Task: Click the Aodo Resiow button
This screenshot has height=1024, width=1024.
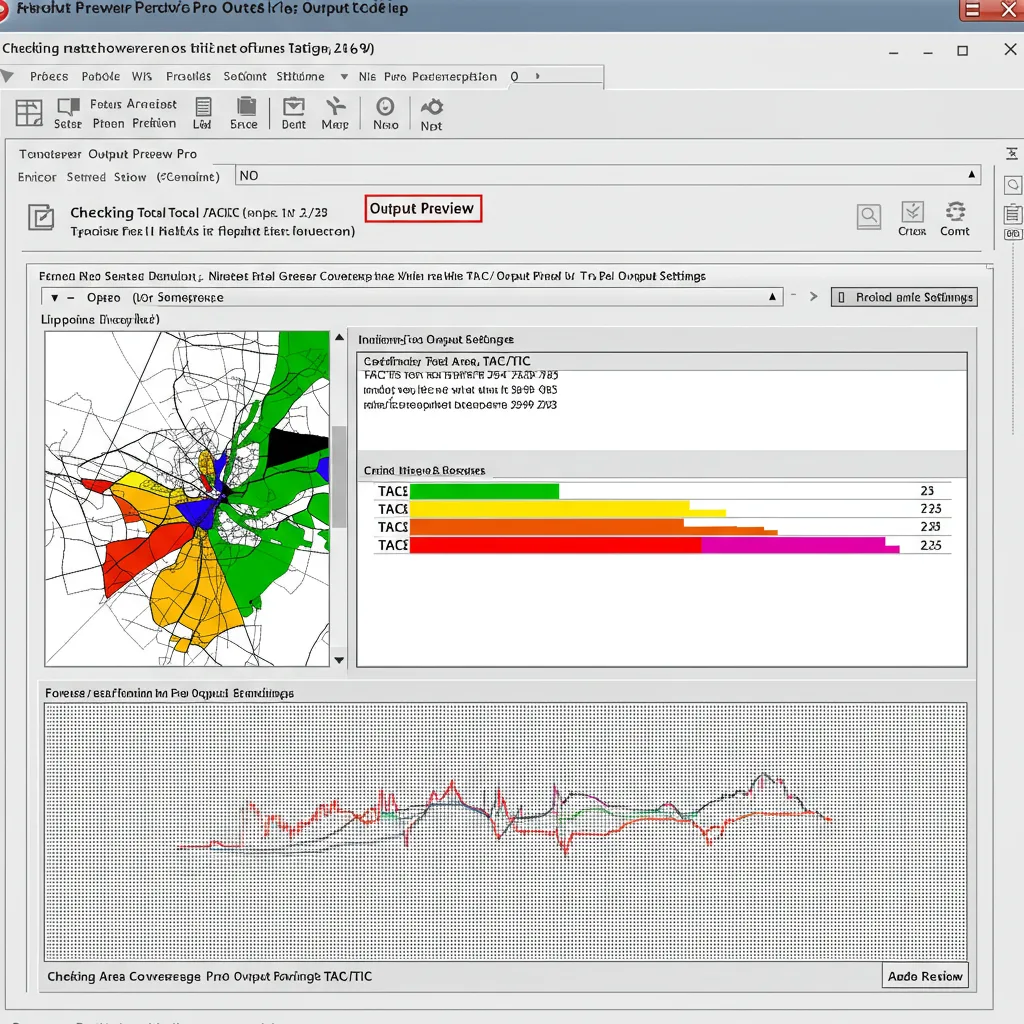Action: 925,976
